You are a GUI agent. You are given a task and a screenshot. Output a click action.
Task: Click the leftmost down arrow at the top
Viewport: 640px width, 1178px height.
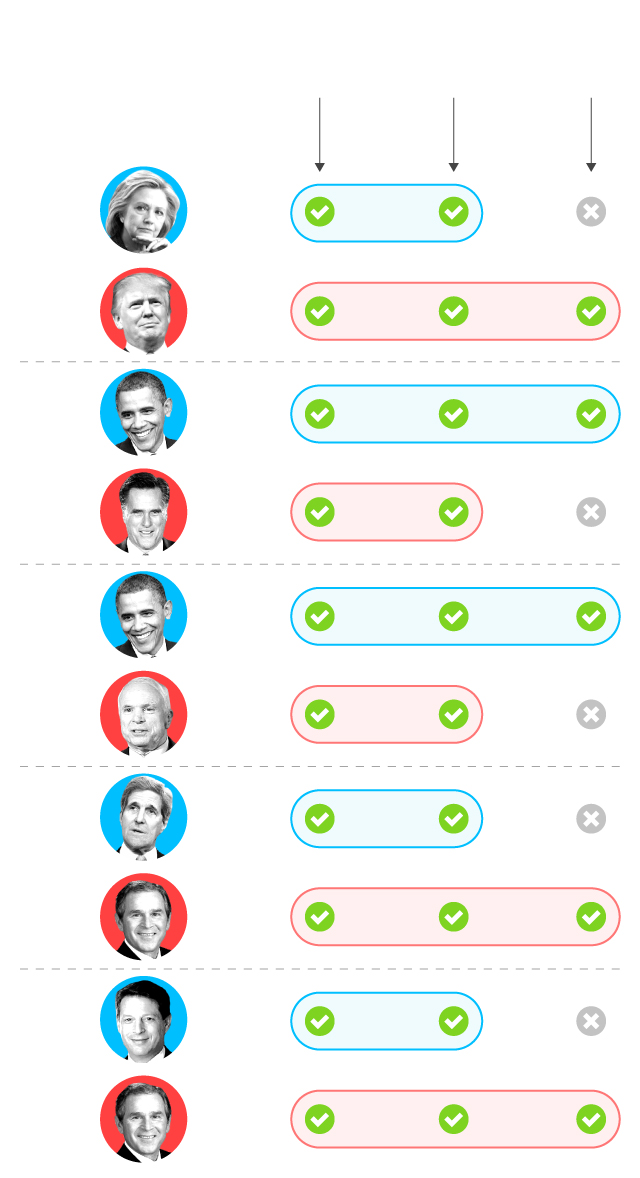[x=320, y=135]
